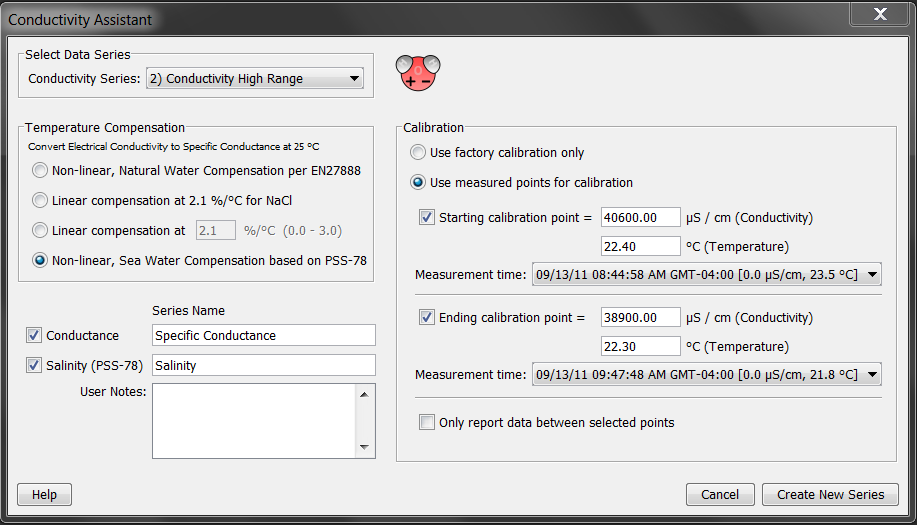Disable the Starting calibration point checkbox
Viewport: 917px width, 525px height.
[x=428, y=217]
